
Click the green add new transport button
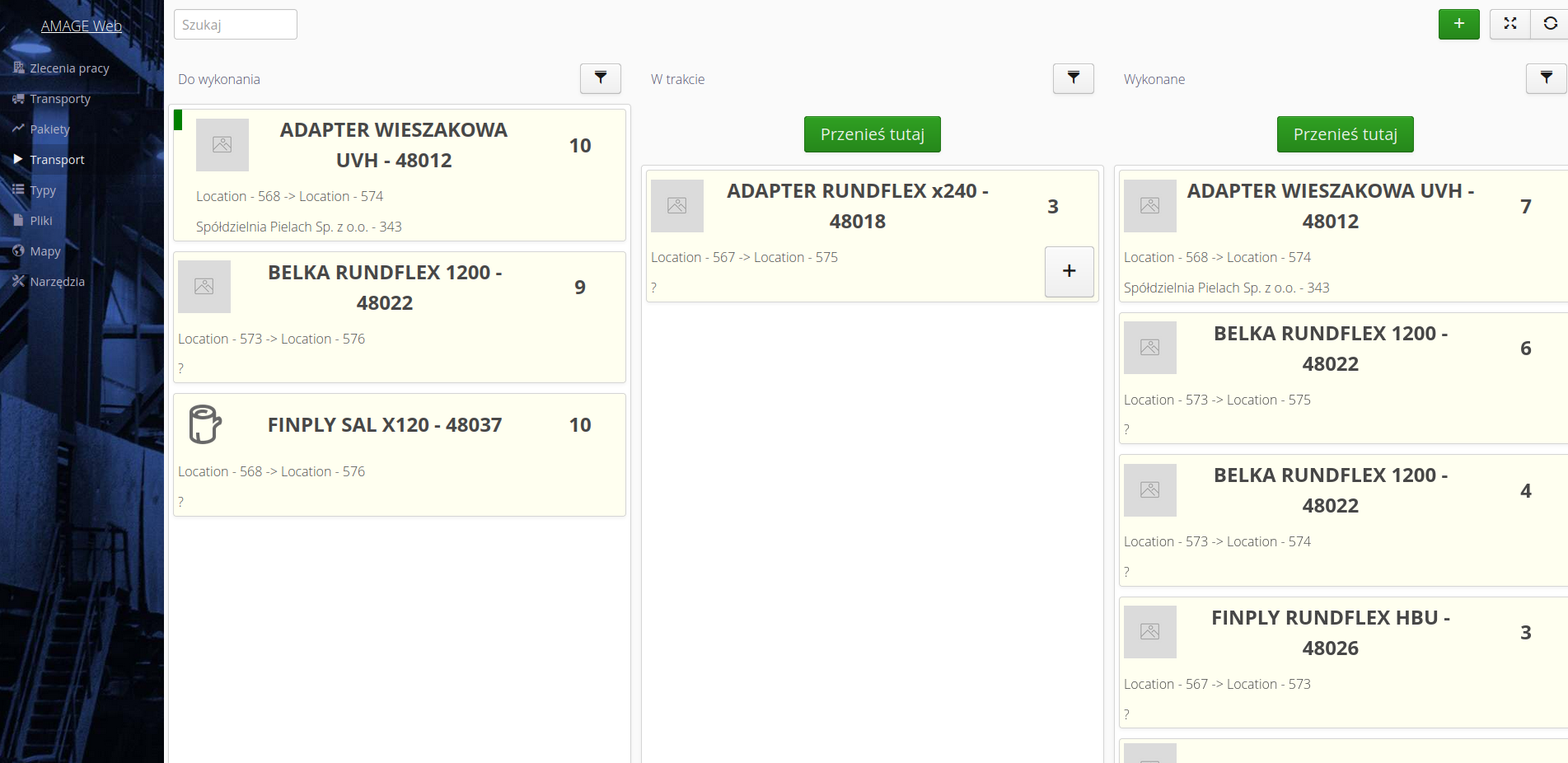pos(1458,24)
